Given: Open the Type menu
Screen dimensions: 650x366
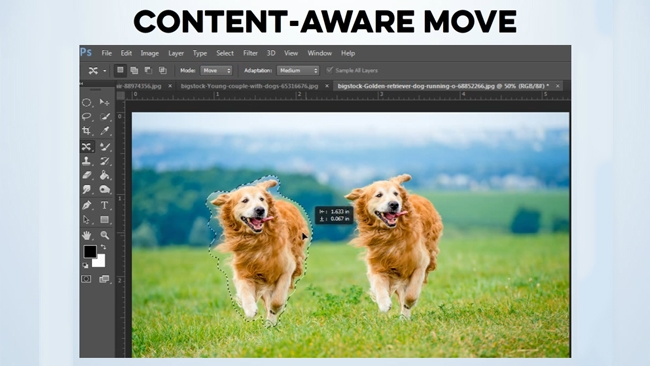Looking at the screenshot, I should [199, 53].
